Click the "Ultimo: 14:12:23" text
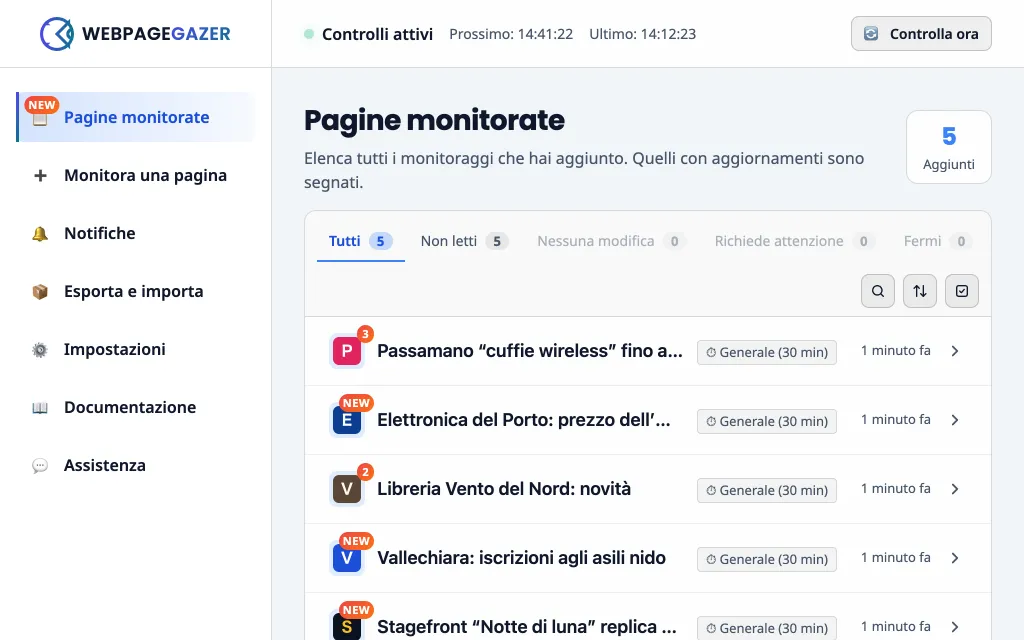 [x=643, y=34]
